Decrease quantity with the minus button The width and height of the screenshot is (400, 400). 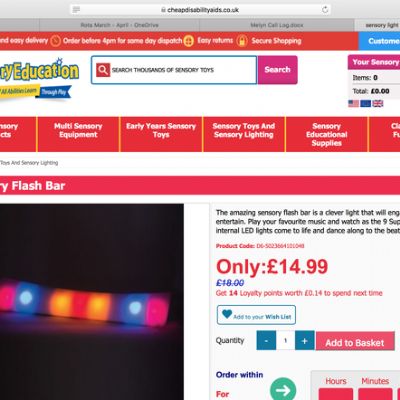266,340
